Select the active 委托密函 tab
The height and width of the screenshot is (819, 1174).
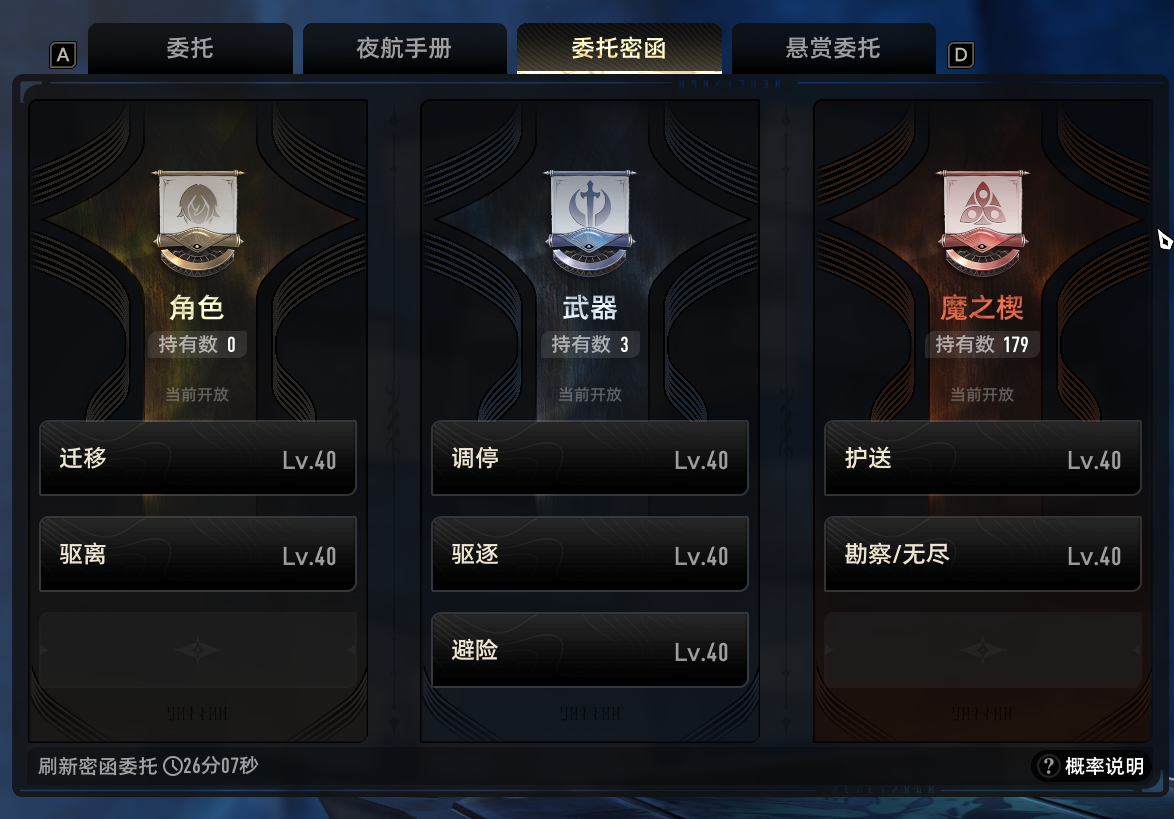(x=619, y=49)
